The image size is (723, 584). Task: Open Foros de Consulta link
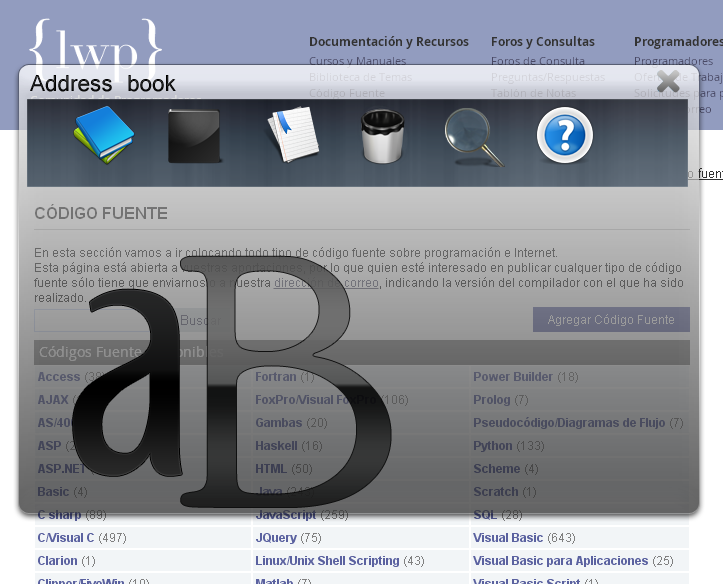point(538,61)
